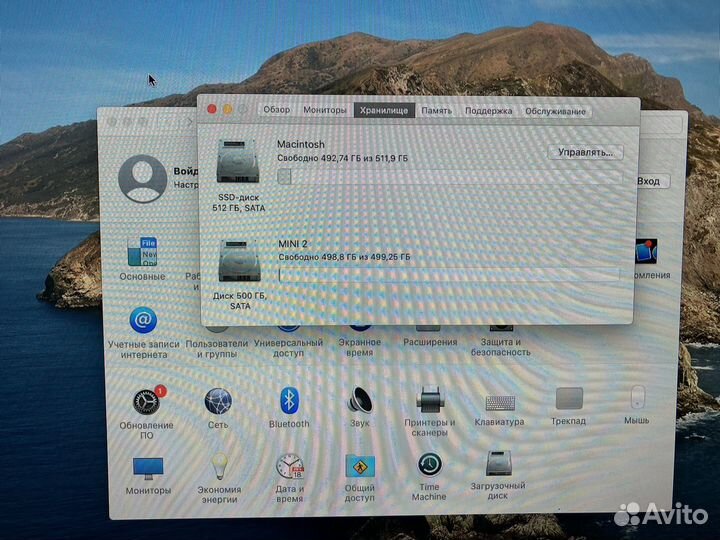Open Загрузочный диск pane
720x540 pixels.
coord(499,464)
